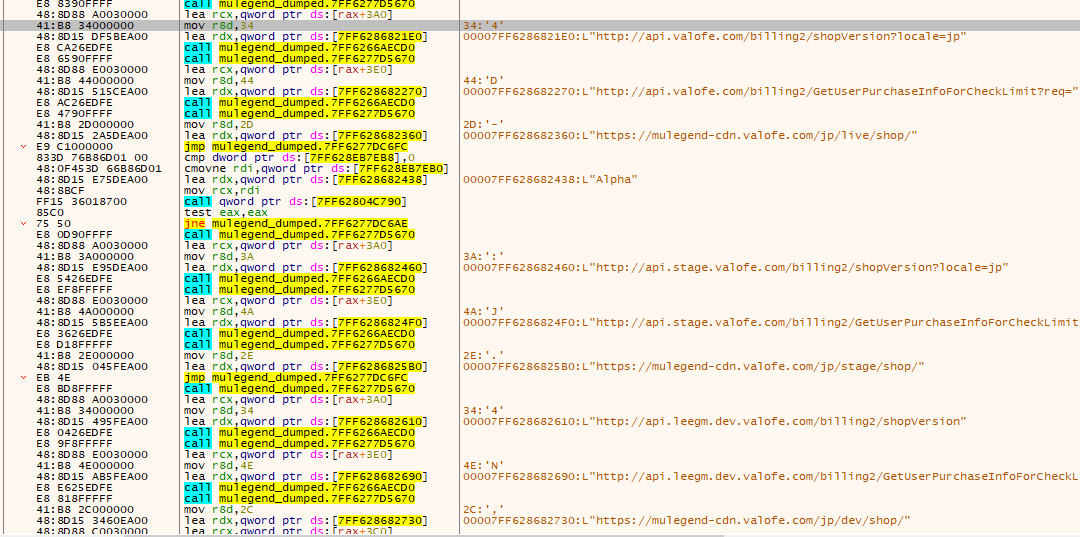Click the jne mulegend_dumped.7FF6277DC6AE instruction
Image resolution: width=1080 pixels, height=537 pixels.
point(296,224)
